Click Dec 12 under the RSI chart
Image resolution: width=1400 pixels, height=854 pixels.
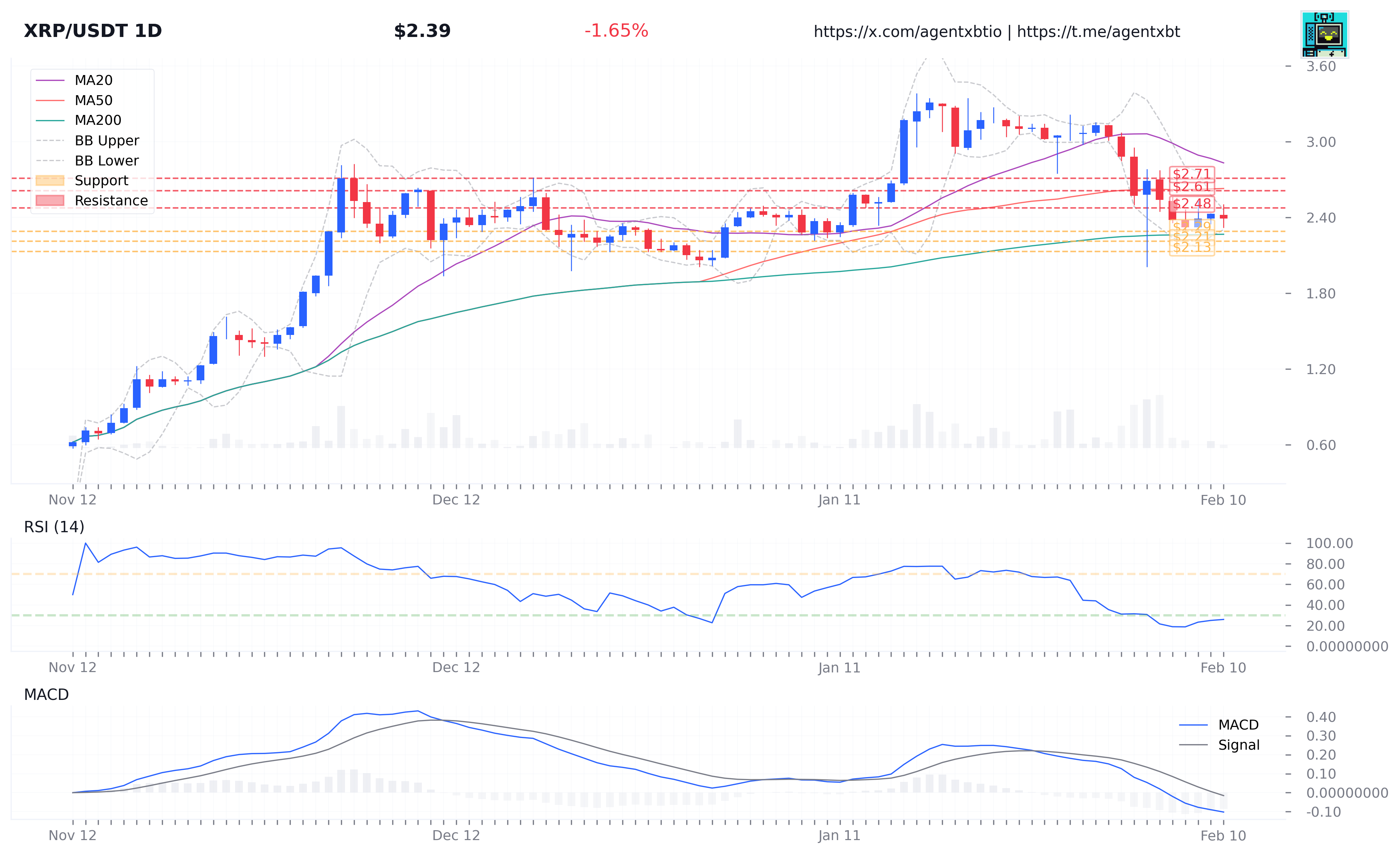click(456, 668)
